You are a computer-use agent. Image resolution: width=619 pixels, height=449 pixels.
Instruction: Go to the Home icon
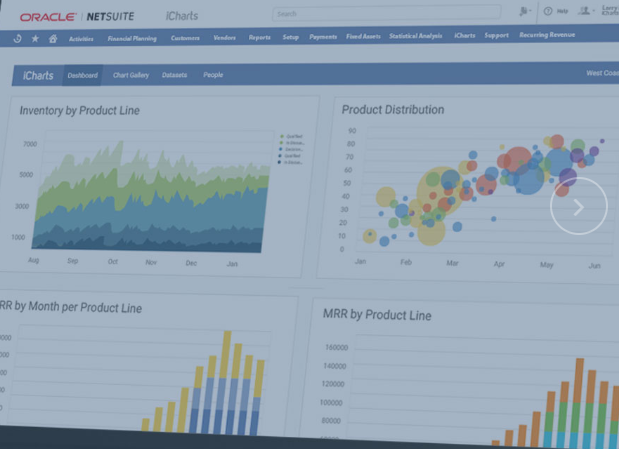pyautogui.click(x=53, y=38)
